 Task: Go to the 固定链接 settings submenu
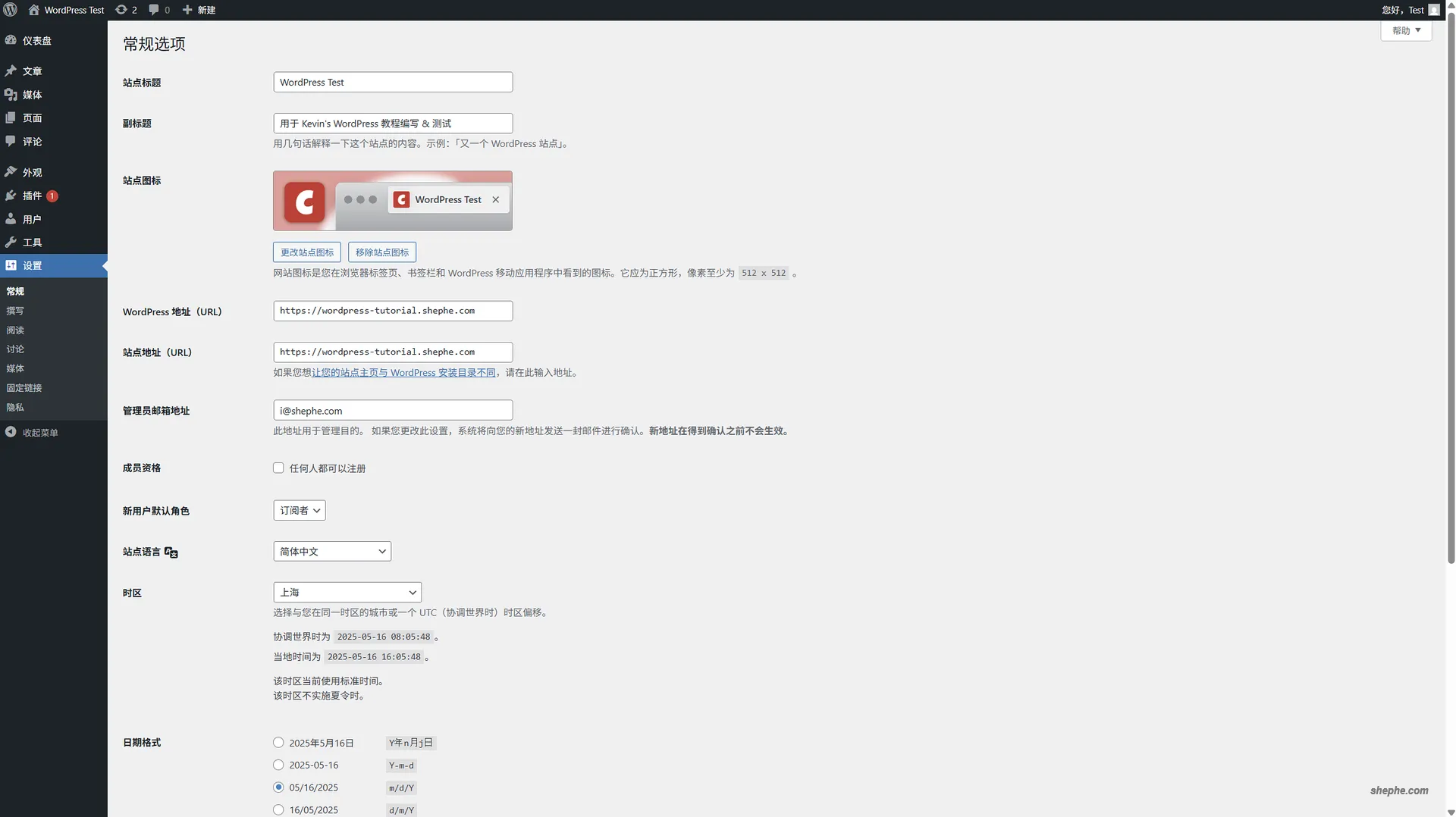24,388
